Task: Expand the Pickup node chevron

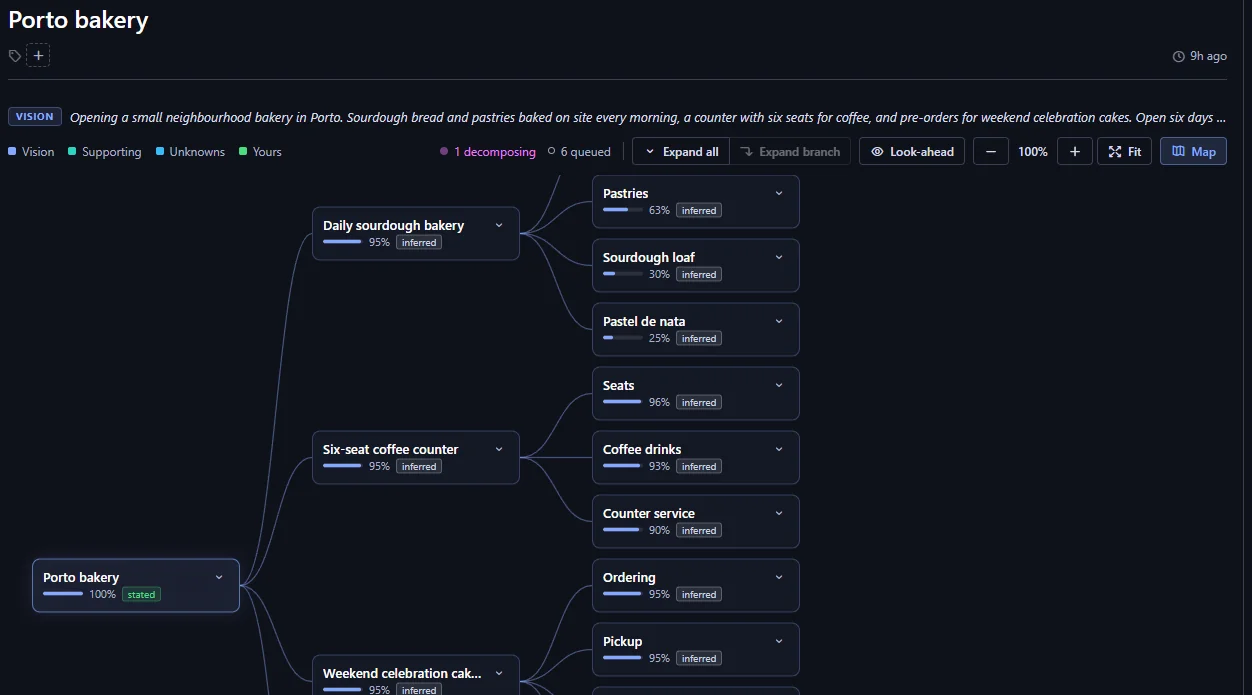Action: coord(779,641)
